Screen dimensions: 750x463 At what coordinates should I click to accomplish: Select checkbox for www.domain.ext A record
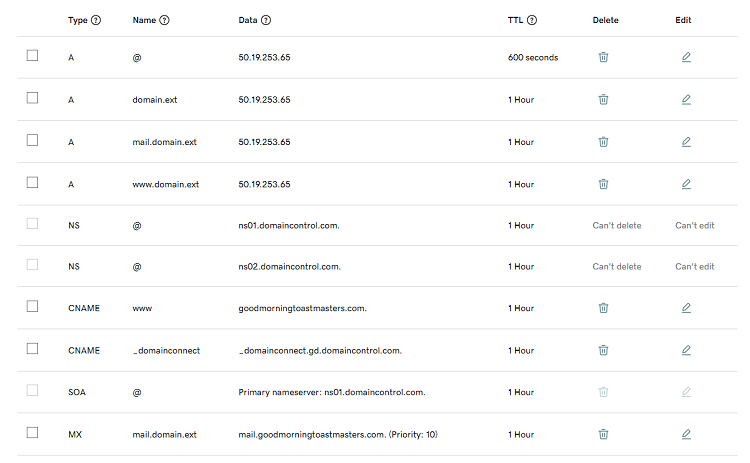pos(32,183)
